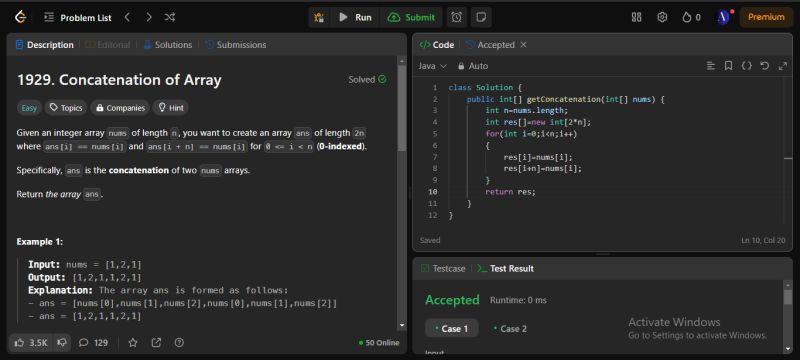Open the Accepted submission tab
Image resolution: width=800 pixels, height=360 pixels.
(x=490, y=45)
